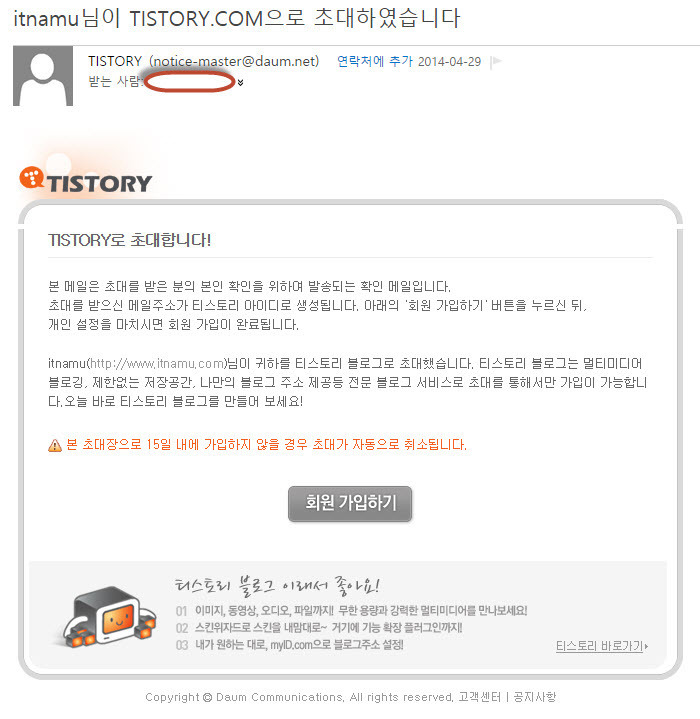Click the orange warning triangle icon

(55, 445)
